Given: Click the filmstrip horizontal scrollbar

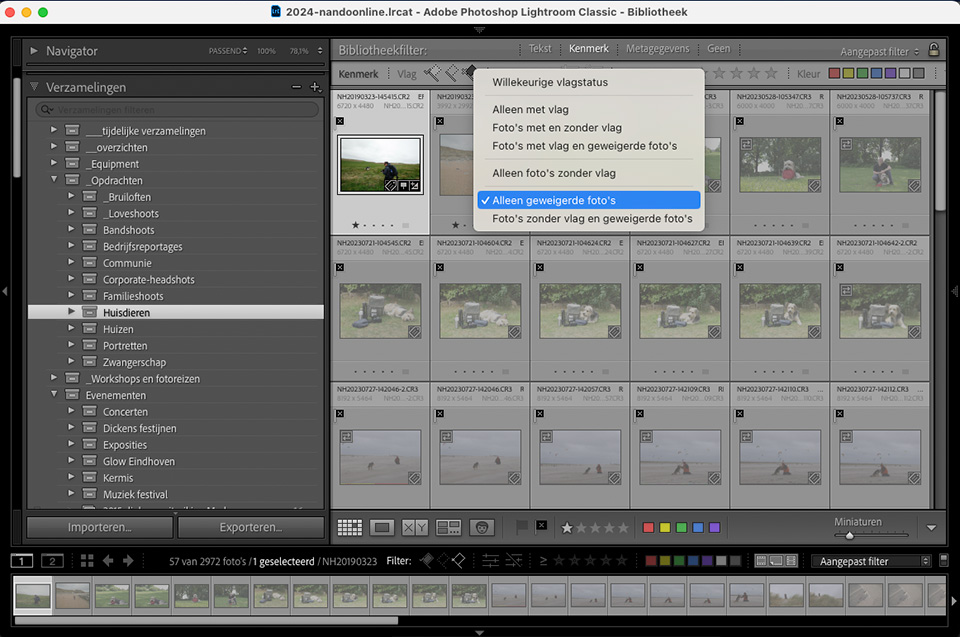Looking at the screenshot, I should pyautogui.click(x=206, y=620).
